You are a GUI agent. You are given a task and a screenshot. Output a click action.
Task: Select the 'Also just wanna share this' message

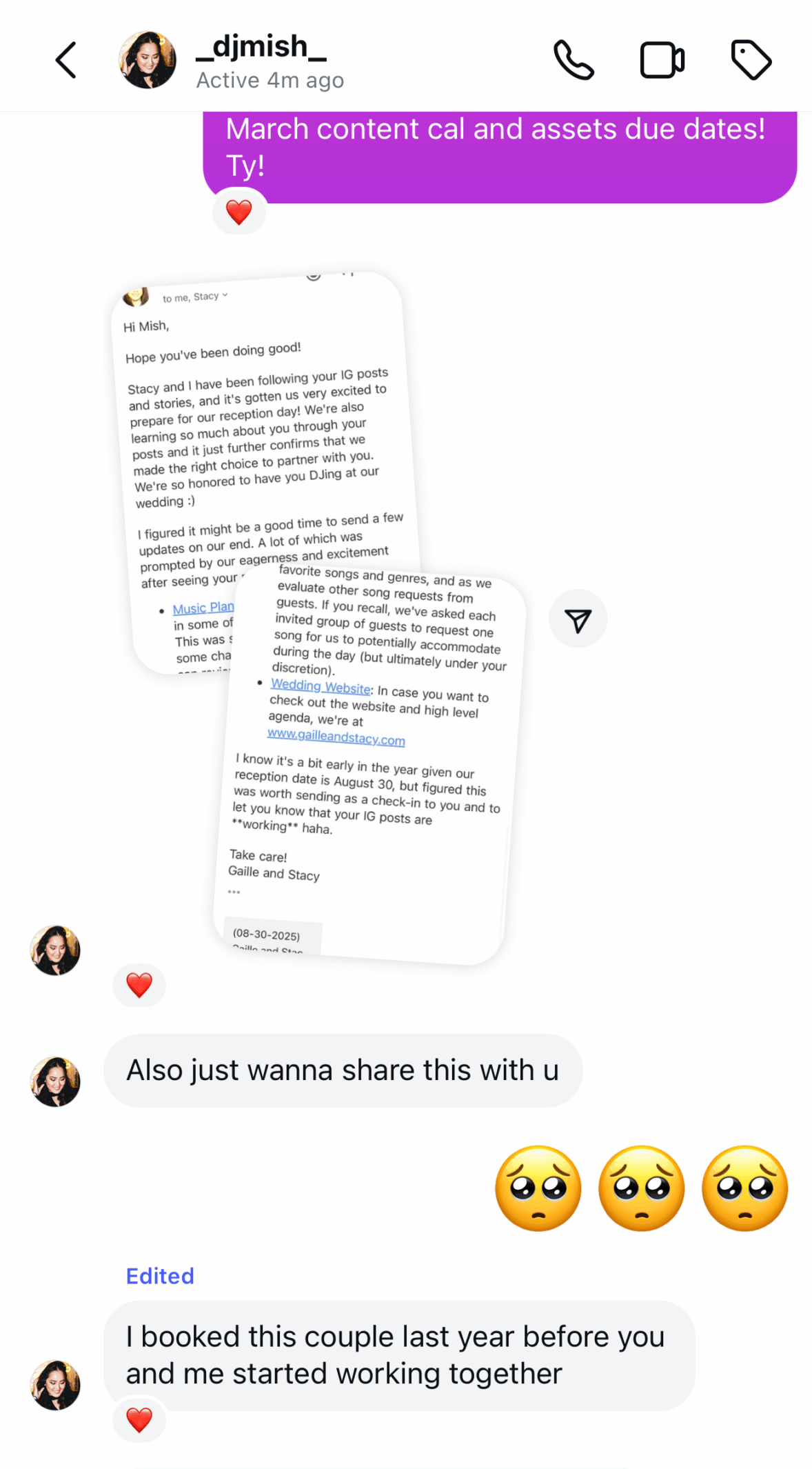point(343,1070)
